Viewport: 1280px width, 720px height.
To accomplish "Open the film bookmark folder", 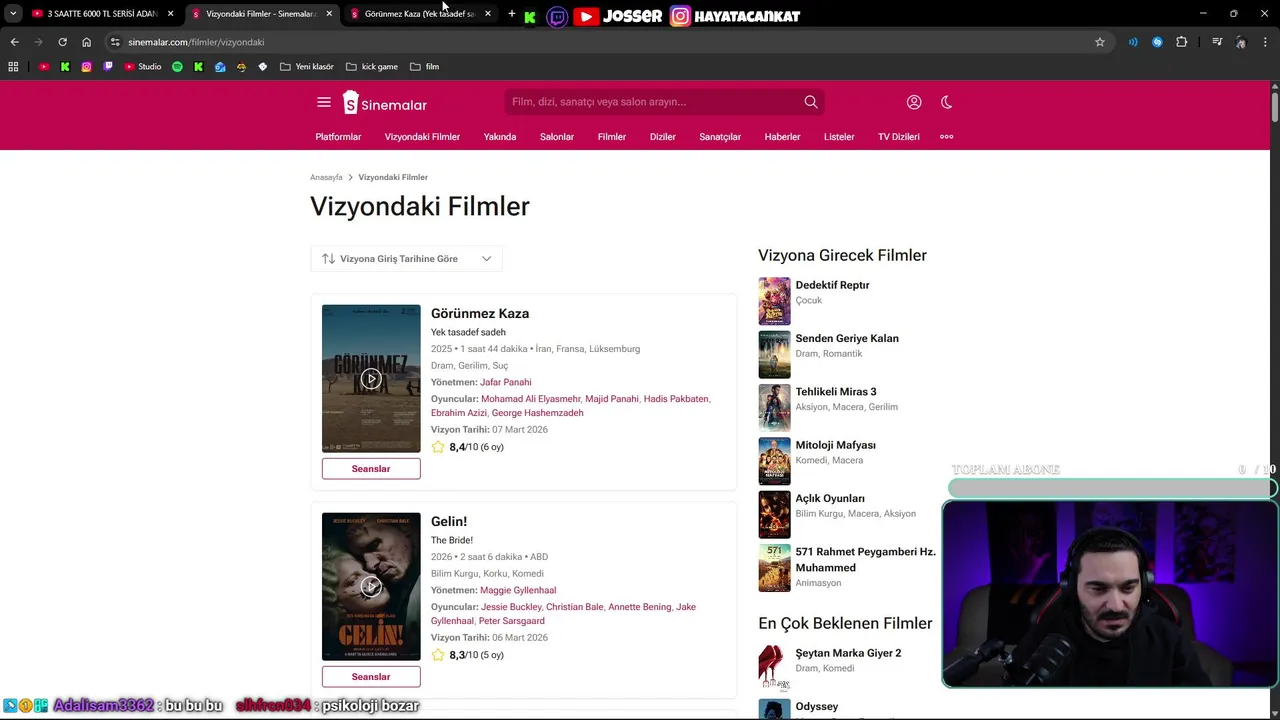I will coord(425,67).
